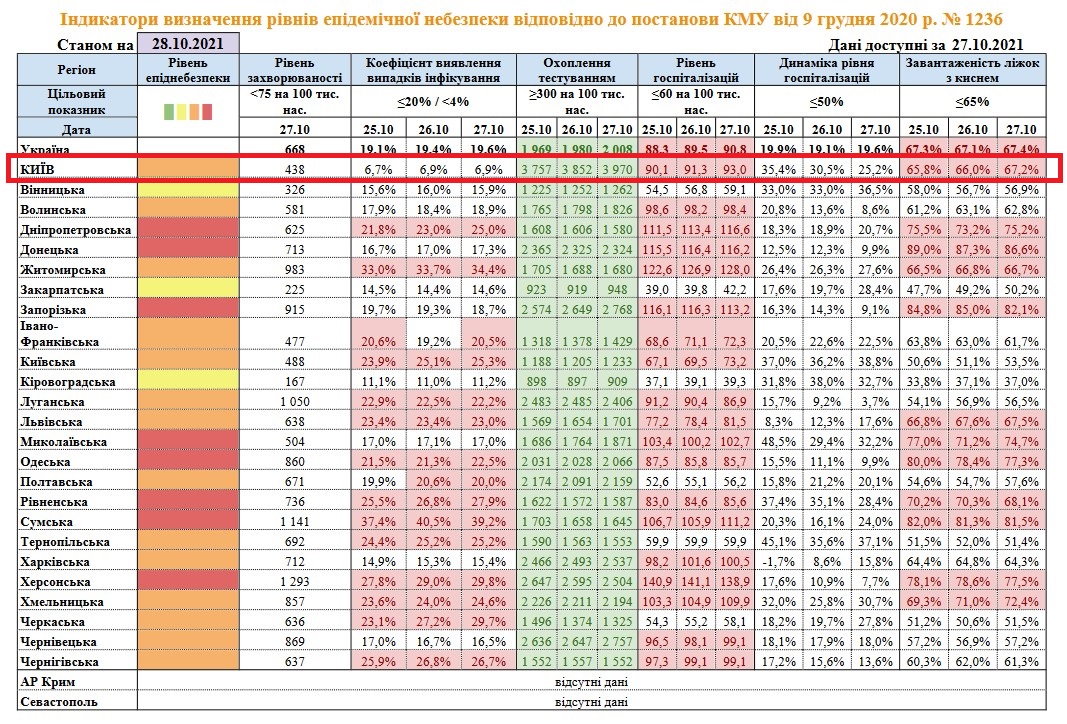Click the red swatch in the legend

(x=207, y=111)
